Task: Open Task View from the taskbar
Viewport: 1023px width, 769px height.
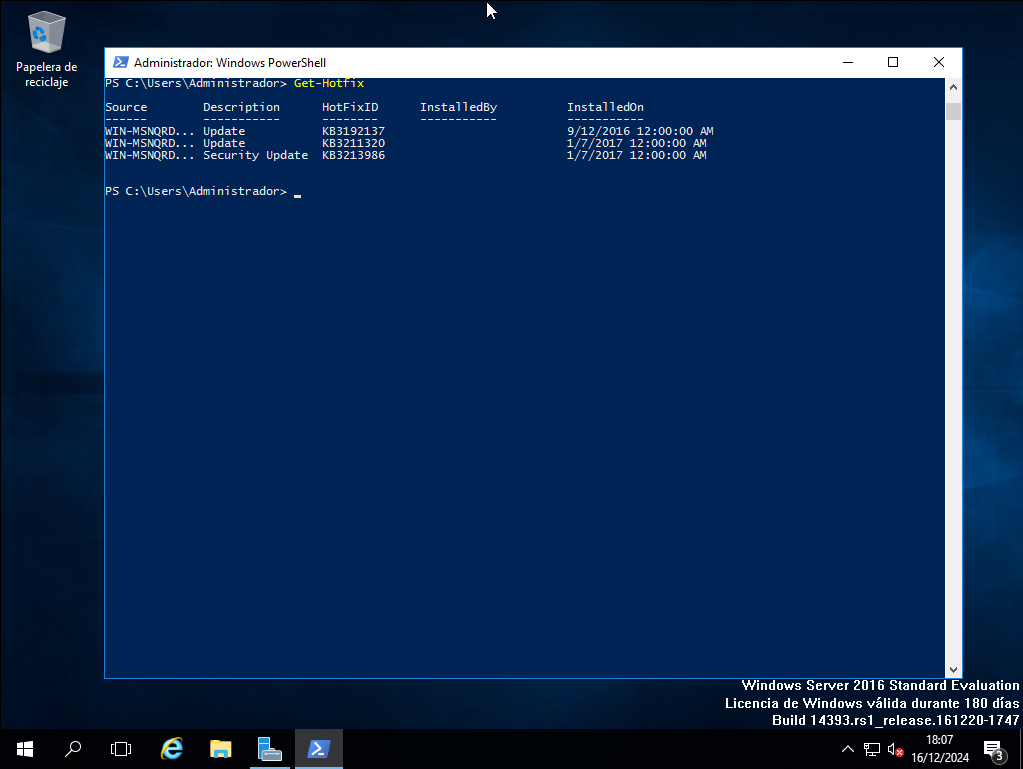Action: [121, 749]
